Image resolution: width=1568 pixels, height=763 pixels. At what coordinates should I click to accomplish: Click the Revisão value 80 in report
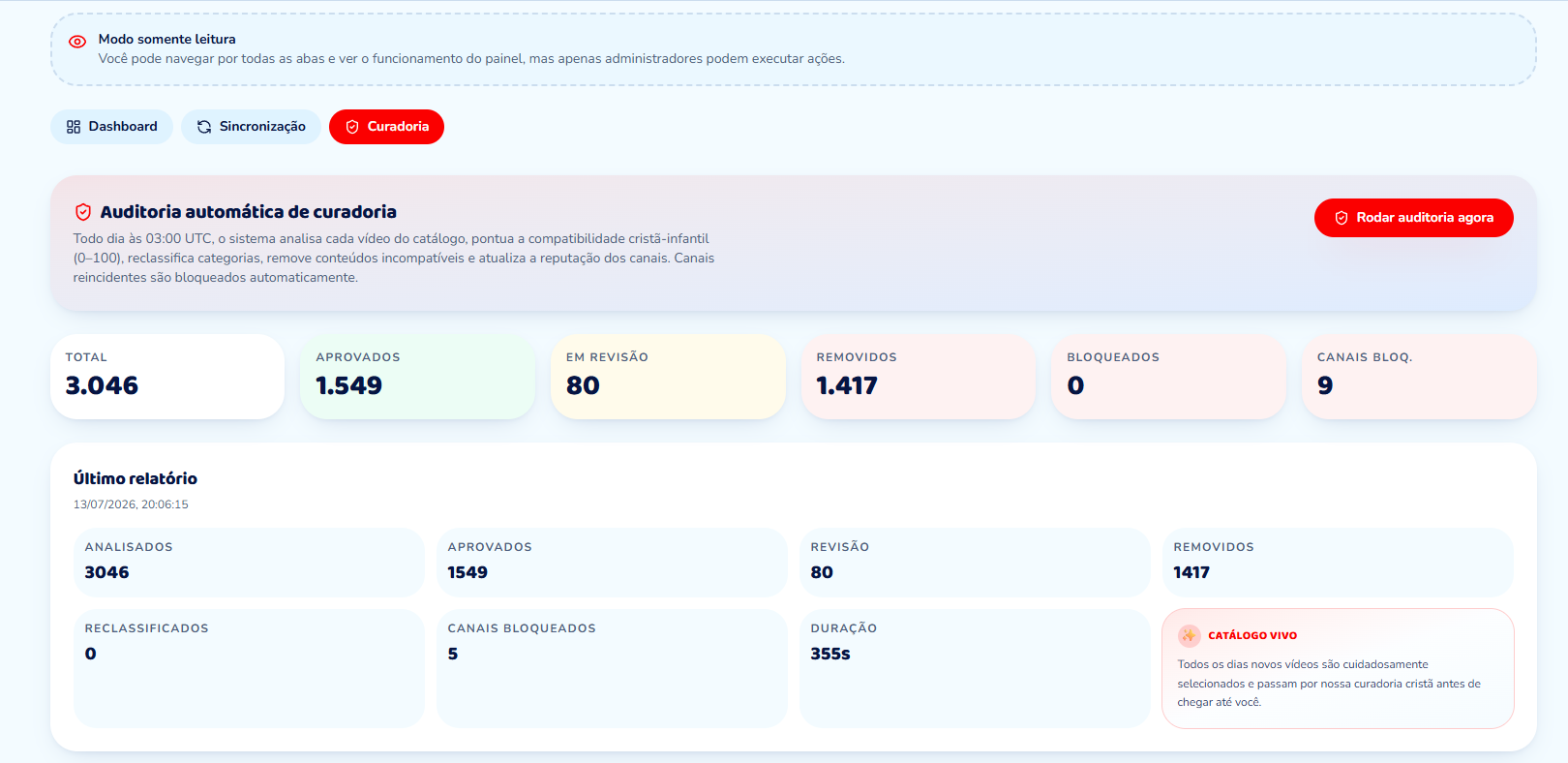[x=822, y=572]
